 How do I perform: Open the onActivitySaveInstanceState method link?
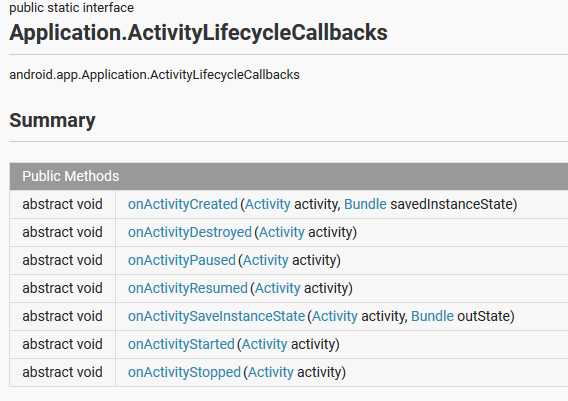tap(216, 316)
